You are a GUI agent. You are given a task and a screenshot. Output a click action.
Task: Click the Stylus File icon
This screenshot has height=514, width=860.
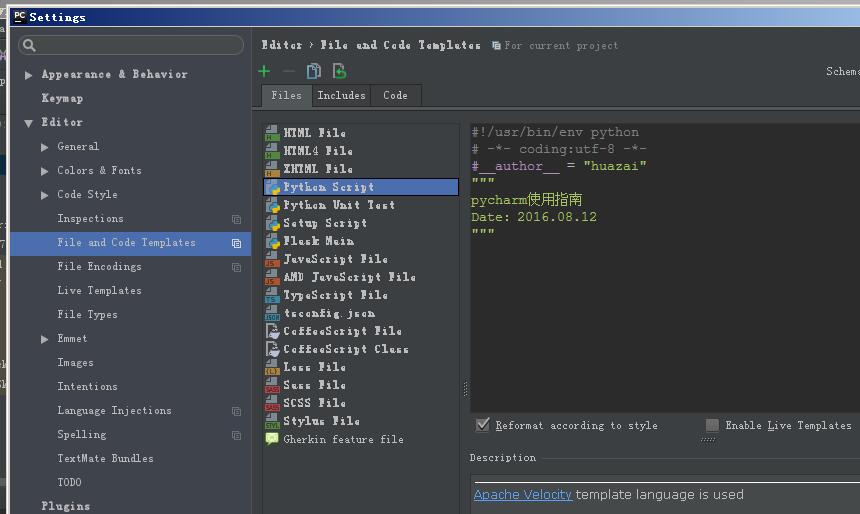(272, 421)
